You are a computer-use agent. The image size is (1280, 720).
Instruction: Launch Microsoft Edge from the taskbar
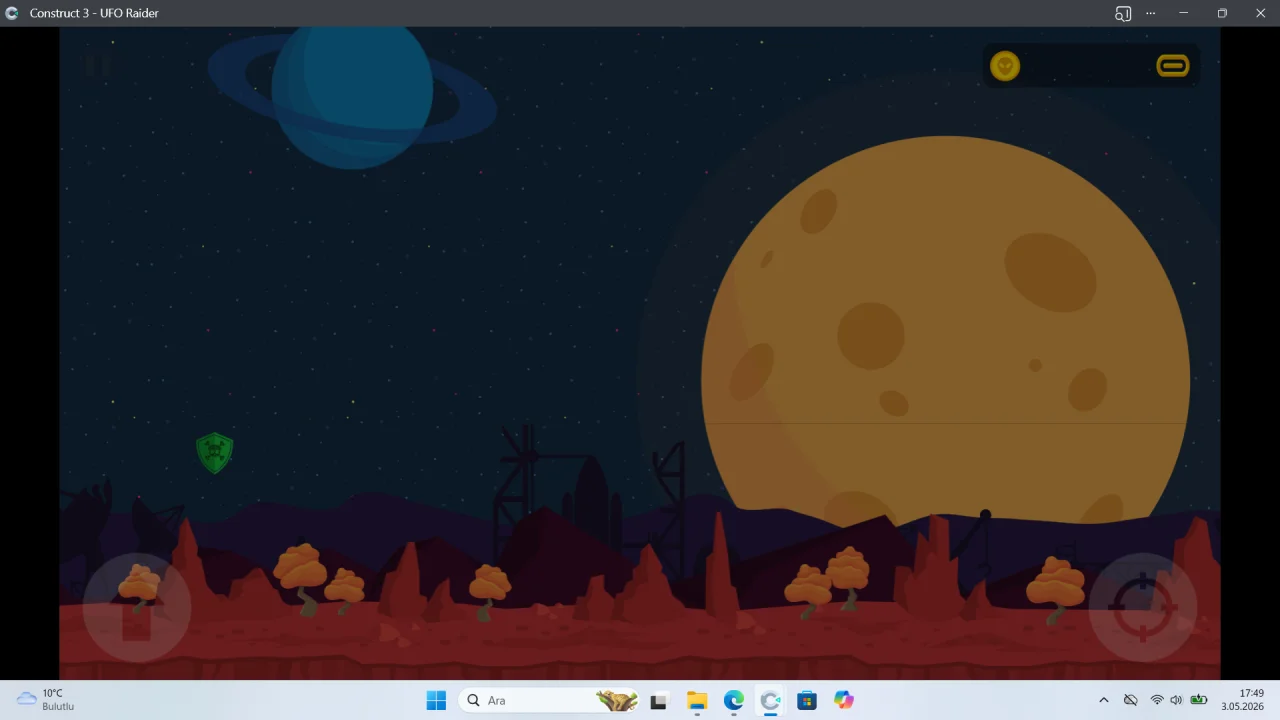734,700
